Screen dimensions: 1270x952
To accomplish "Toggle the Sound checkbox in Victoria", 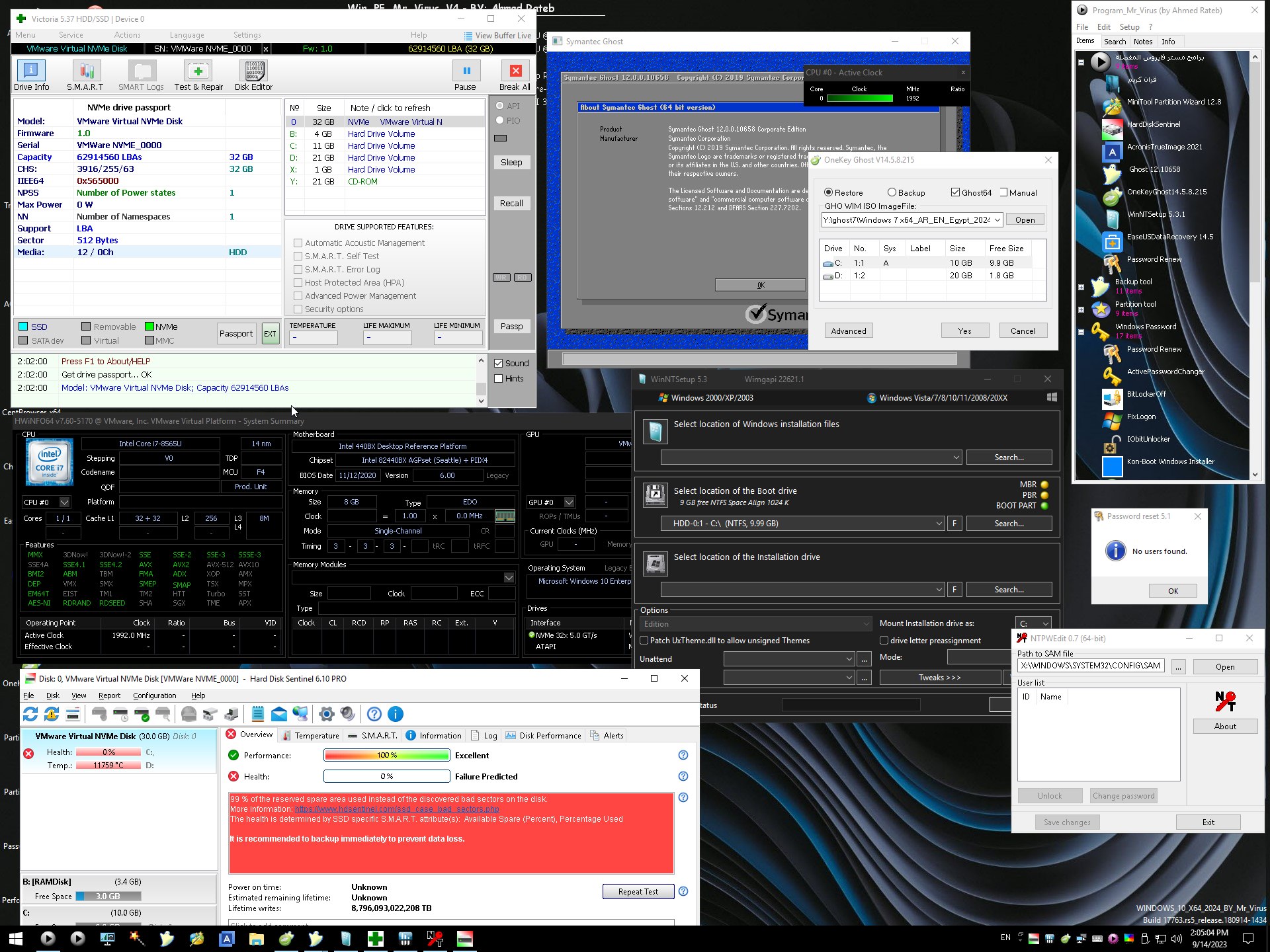I will coord(499,363).
